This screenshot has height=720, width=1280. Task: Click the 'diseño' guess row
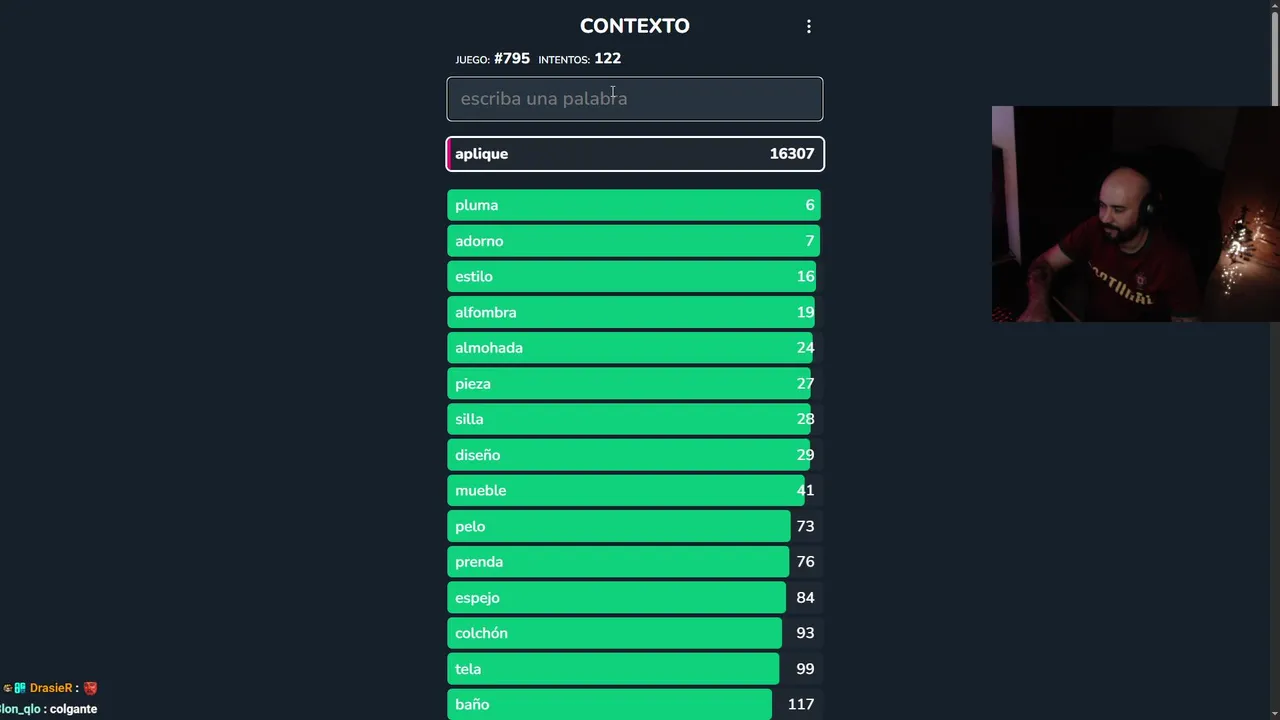point(634,455)
